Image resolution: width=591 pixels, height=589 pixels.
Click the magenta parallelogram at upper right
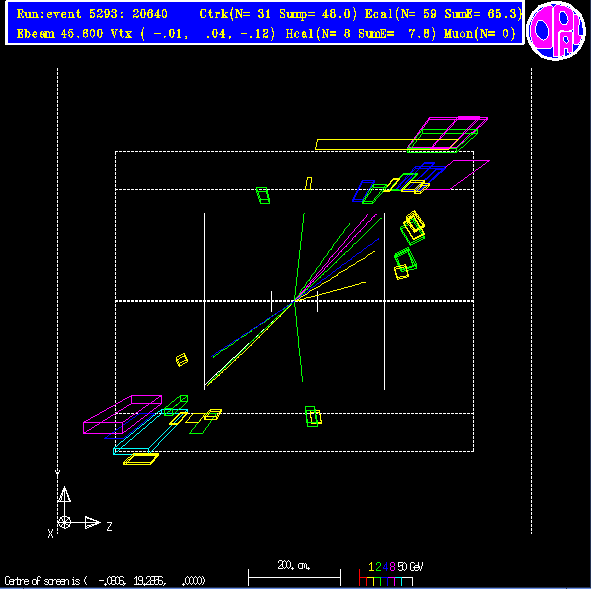[458, 175]
